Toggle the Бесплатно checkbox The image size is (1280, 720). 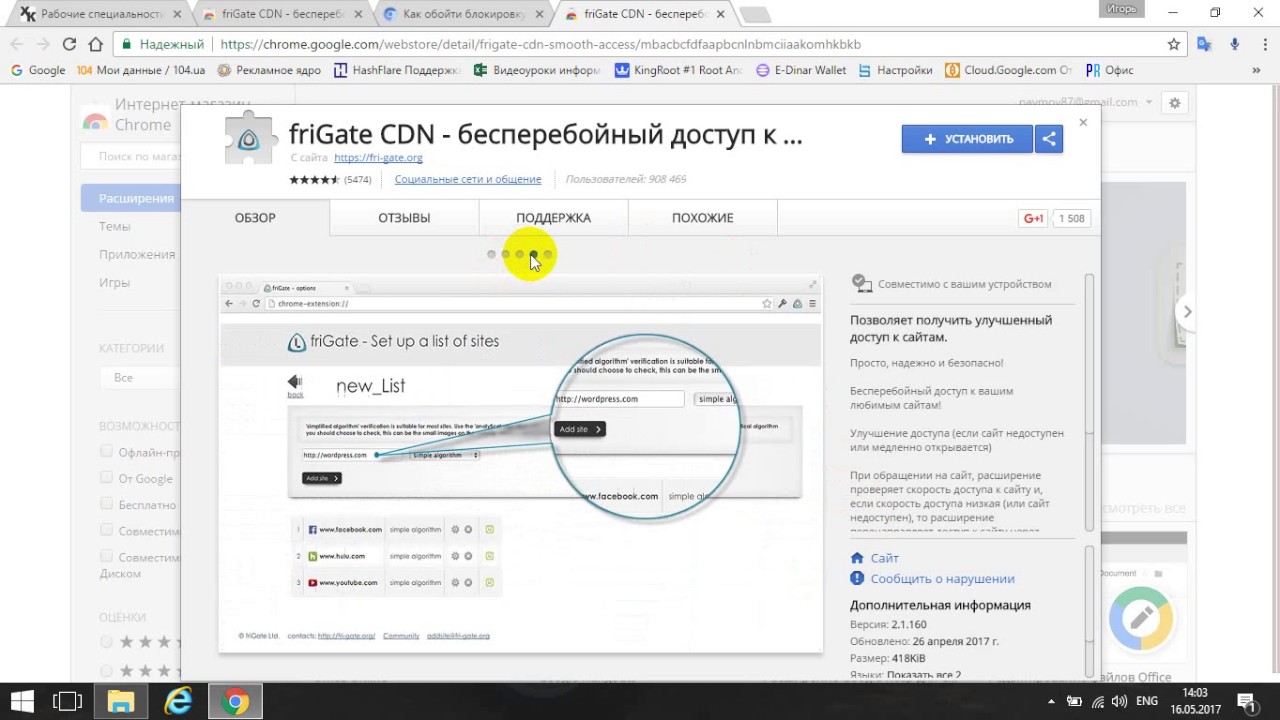106,504
